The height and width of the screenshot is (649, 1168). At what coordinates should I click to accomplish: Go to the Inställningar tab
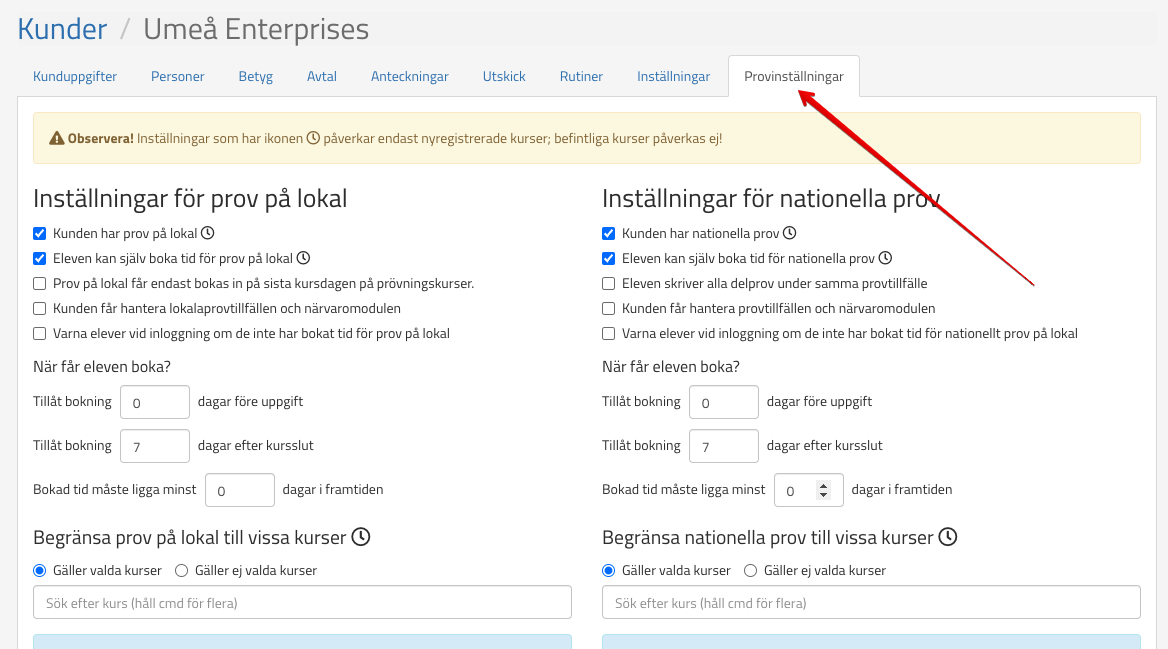point(673,77)
